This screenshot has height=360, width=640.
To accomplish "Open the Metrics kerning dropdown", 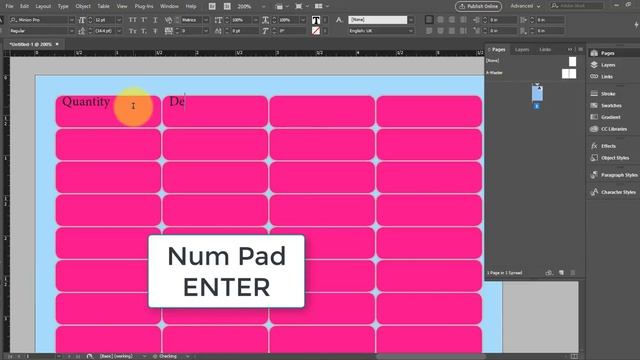I will click(x=206, y=20).
